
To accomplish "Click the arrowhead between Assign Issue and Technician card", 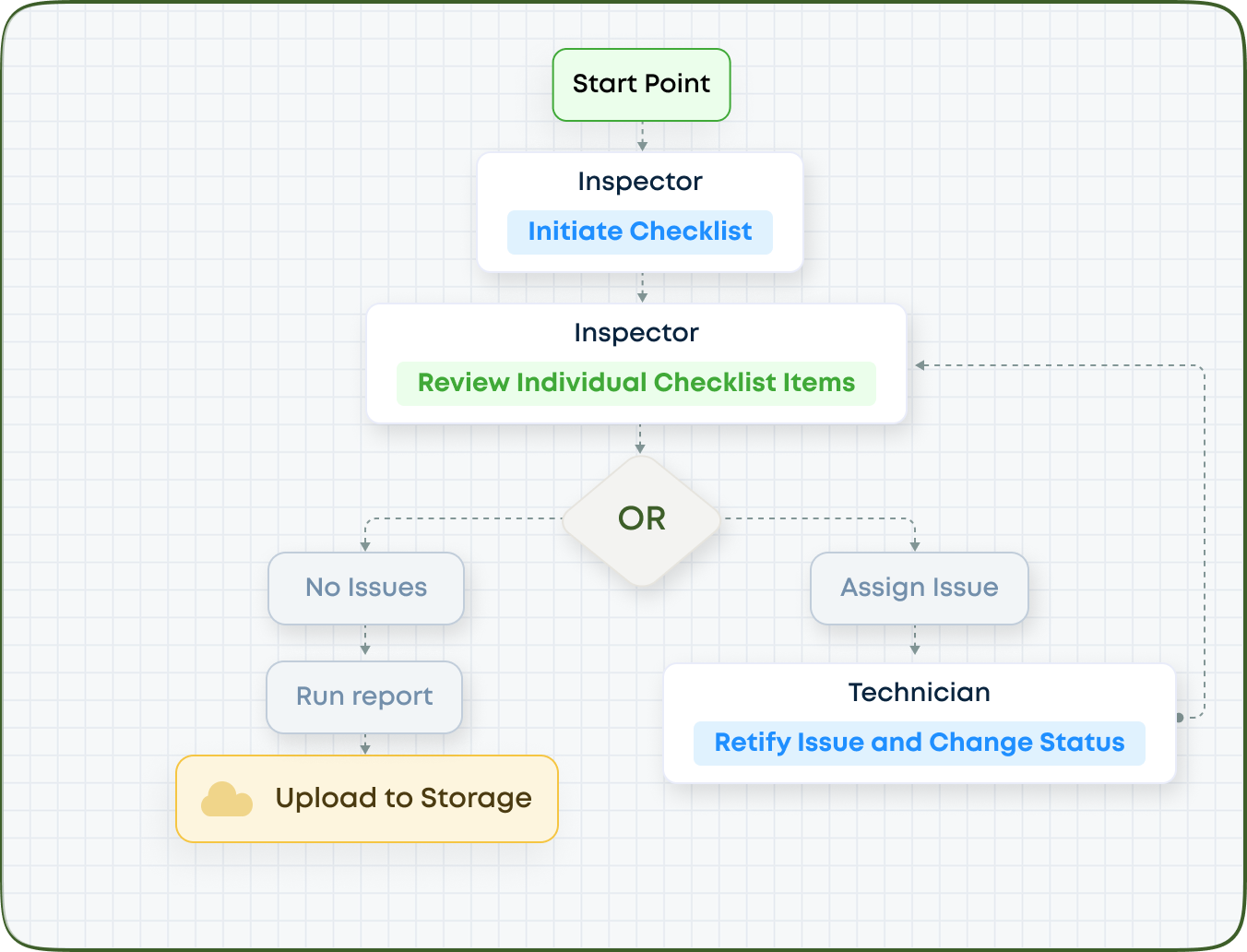I will [x=915, y=649].
